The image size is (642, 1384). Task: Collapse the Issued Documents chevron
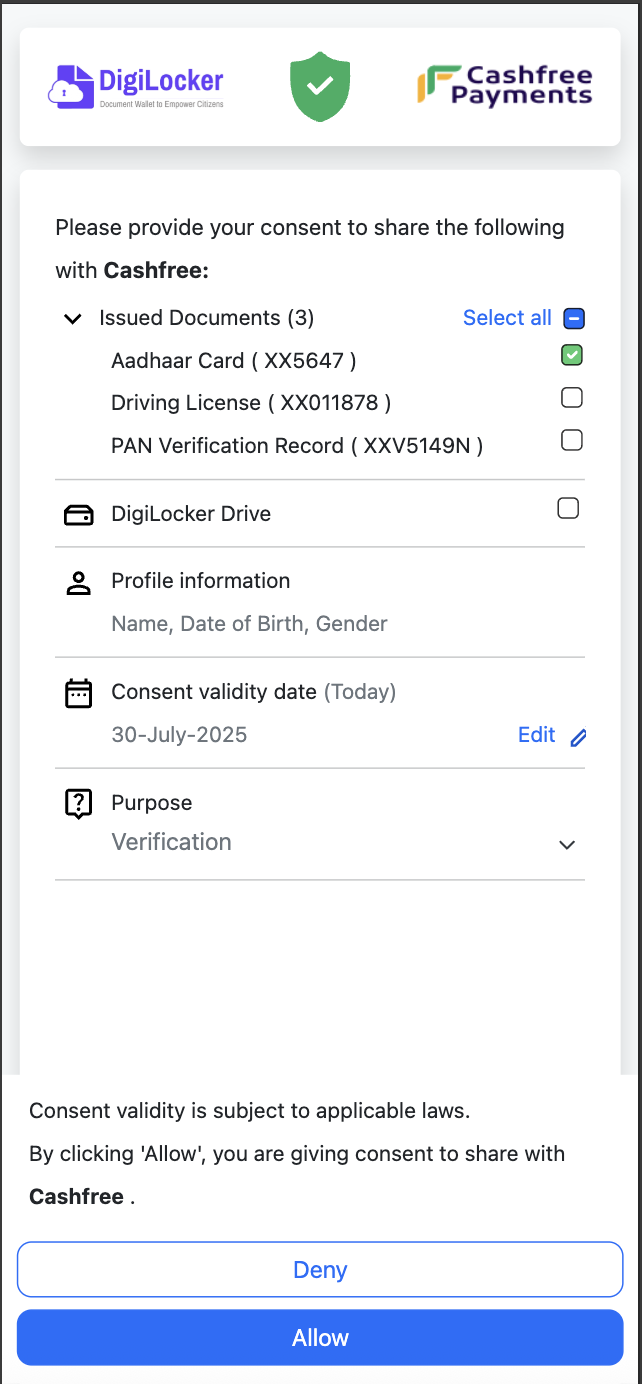tap(72, 319)
